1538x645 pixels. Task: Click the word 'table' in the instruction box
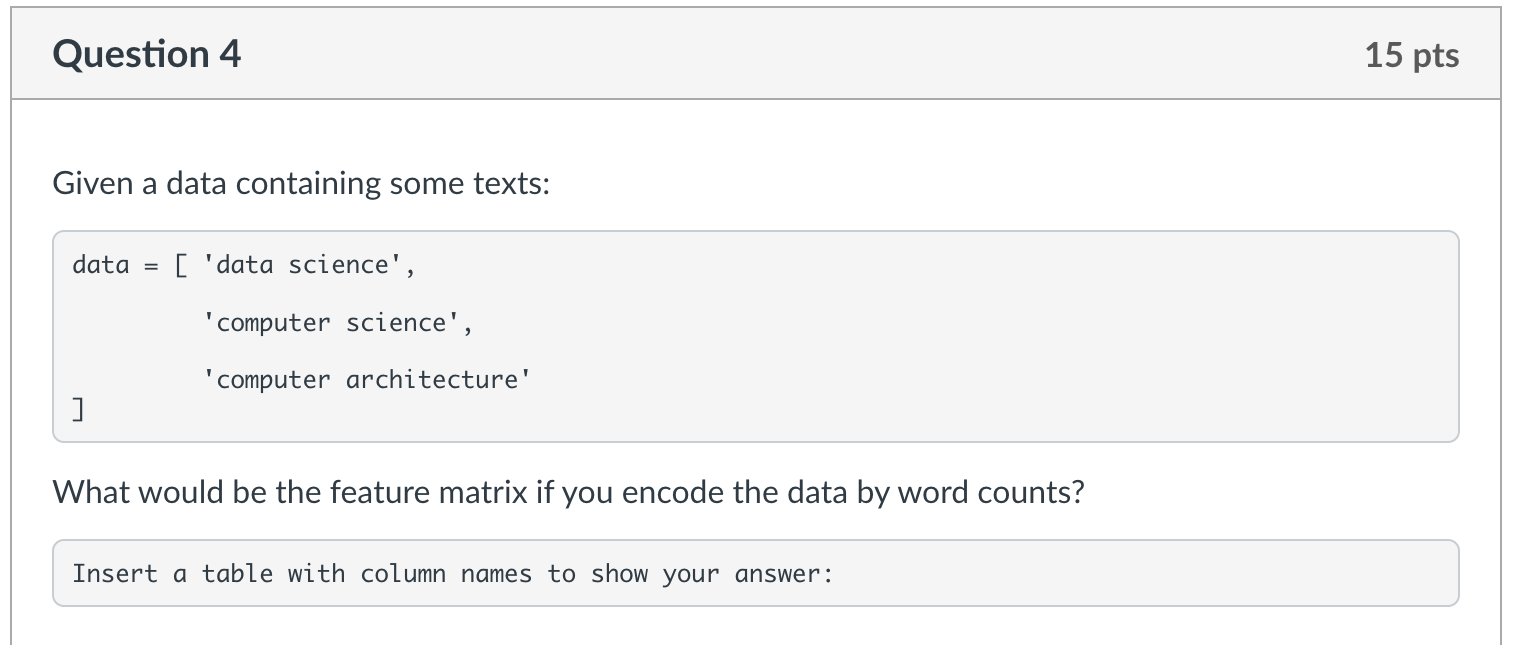pos(237,574)
